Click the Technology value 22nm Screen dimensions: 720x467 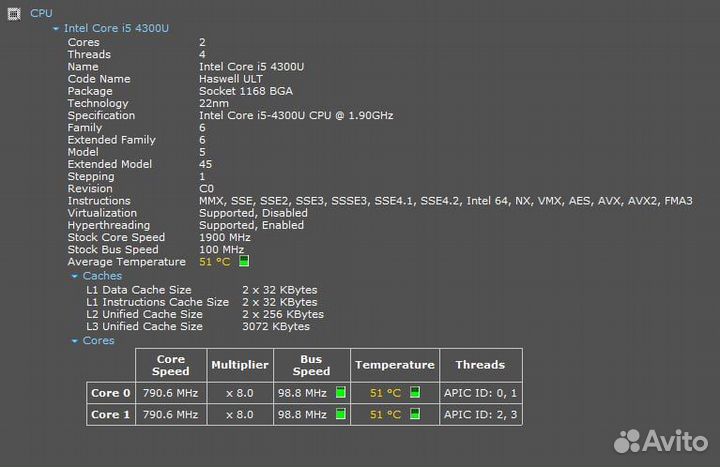(214, 103)
